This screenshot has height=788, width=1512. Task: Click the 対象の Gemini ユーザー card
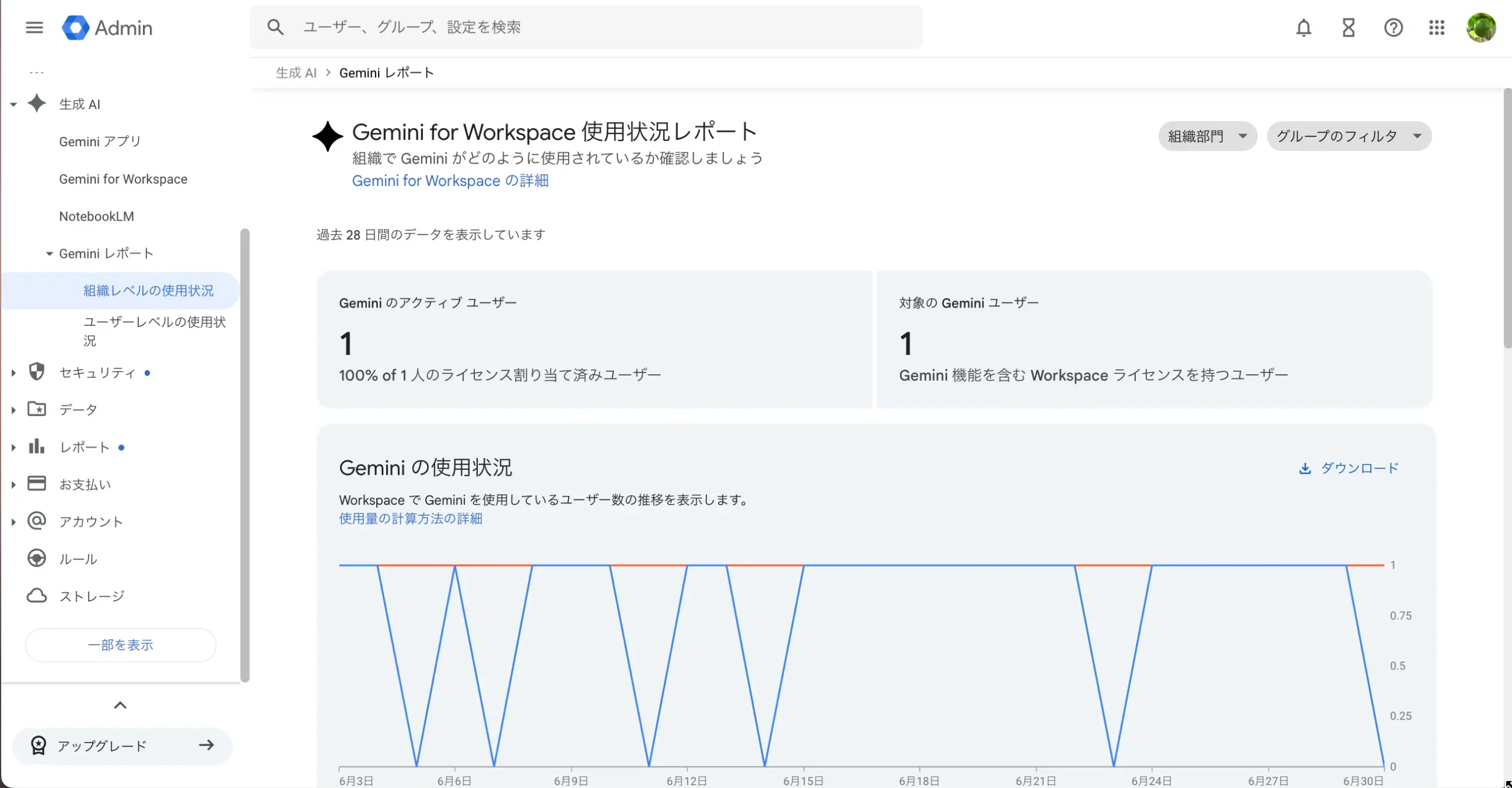pos(1155,339)
